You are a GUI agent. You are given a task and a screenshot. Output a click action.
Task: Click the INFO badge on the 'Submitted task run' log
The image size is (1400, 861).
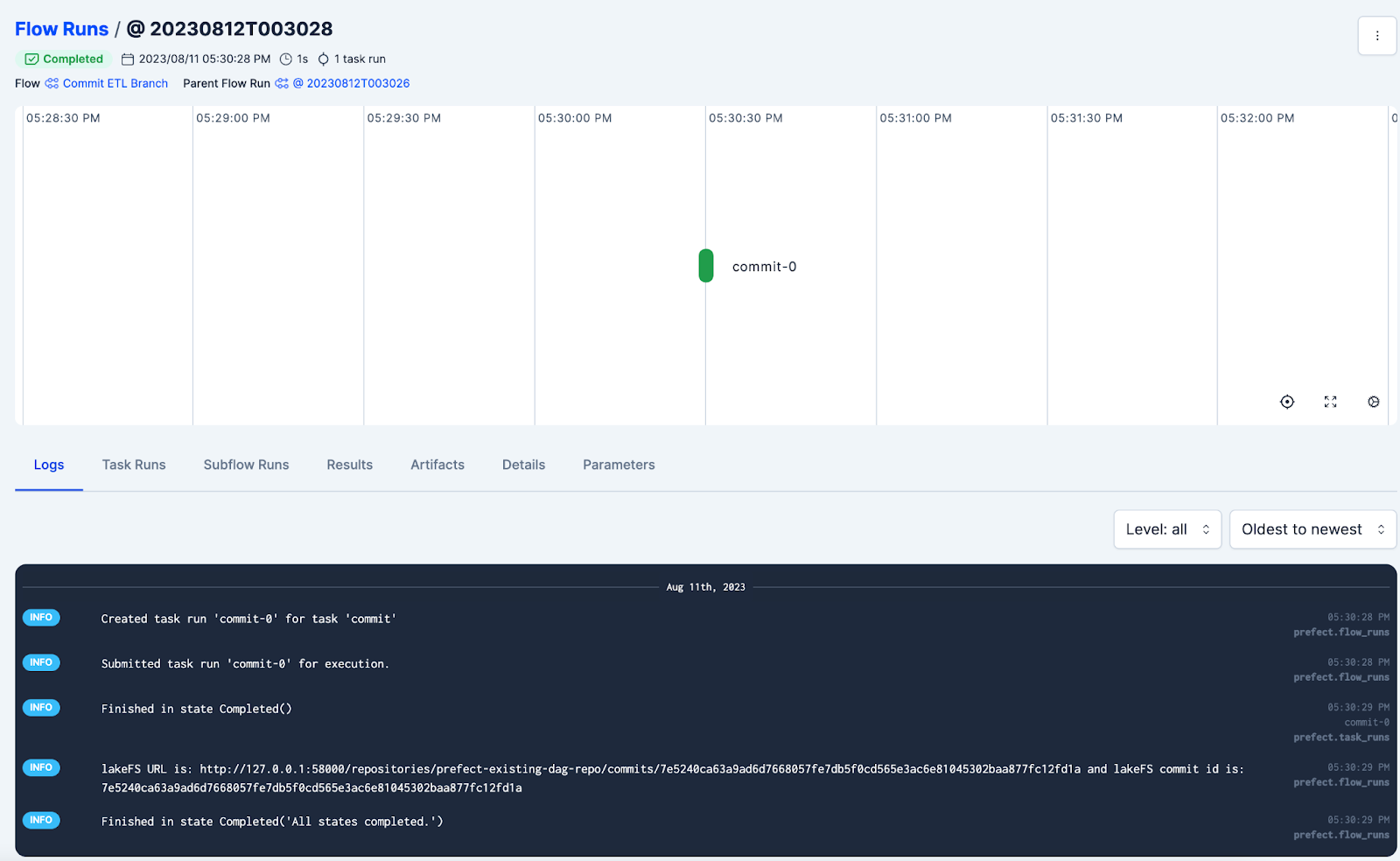pyautogui.click(x=41, y=662)
